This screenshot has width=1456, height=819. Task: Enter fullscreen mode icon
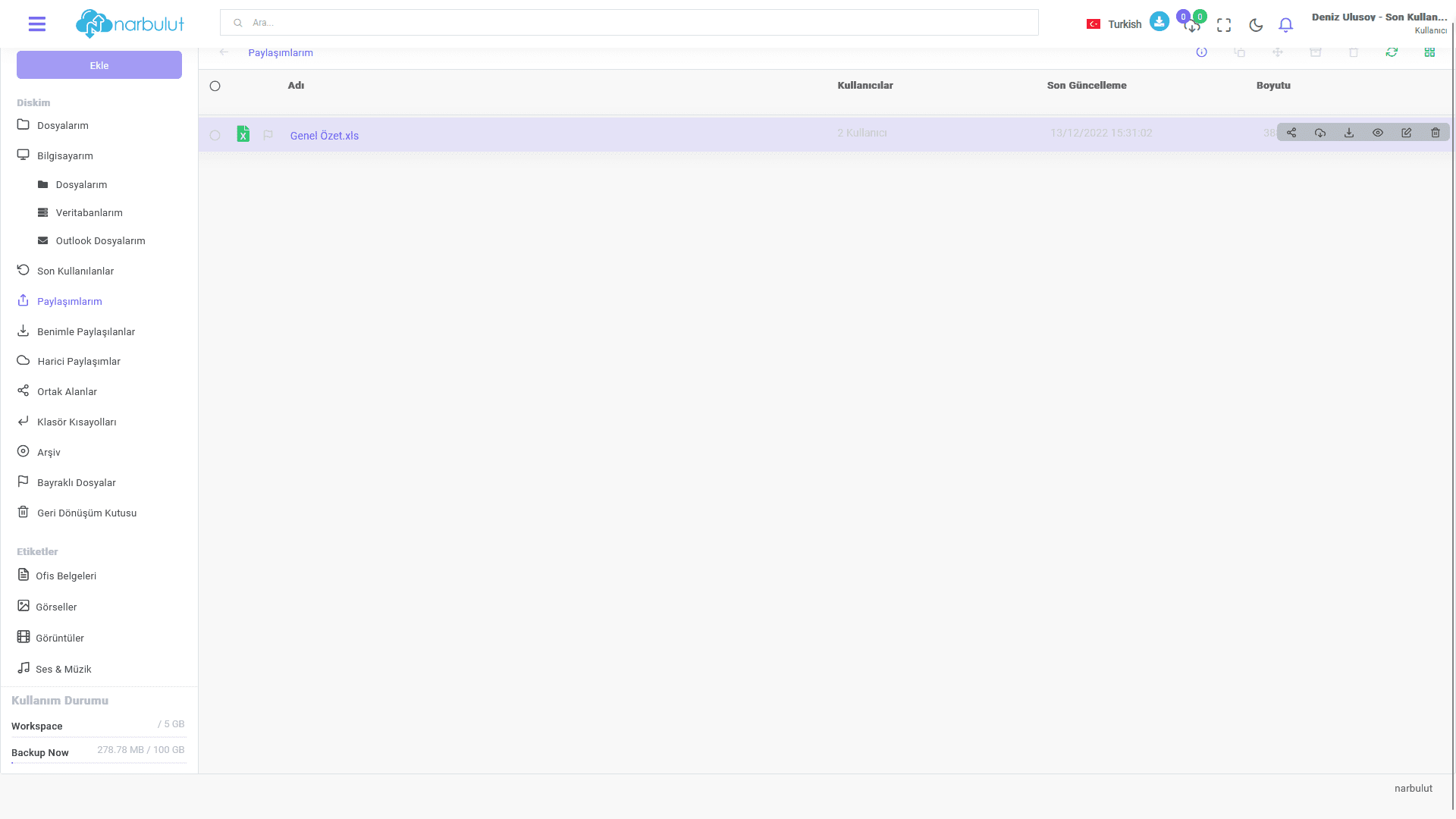1224,25
